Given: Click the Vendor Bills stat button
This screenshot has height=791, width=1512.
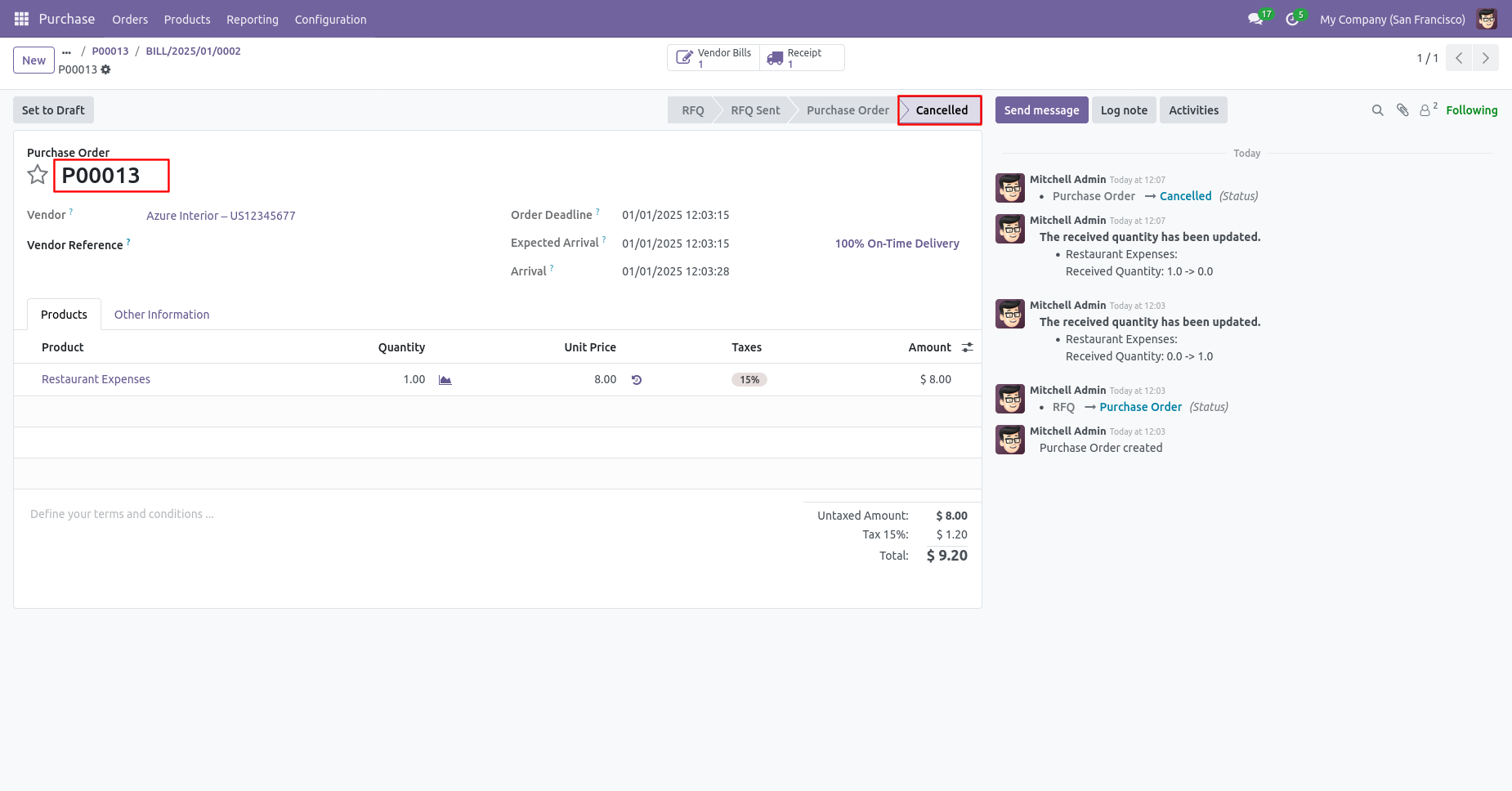Looking at the screenshot, I should [x=714, y=58].
